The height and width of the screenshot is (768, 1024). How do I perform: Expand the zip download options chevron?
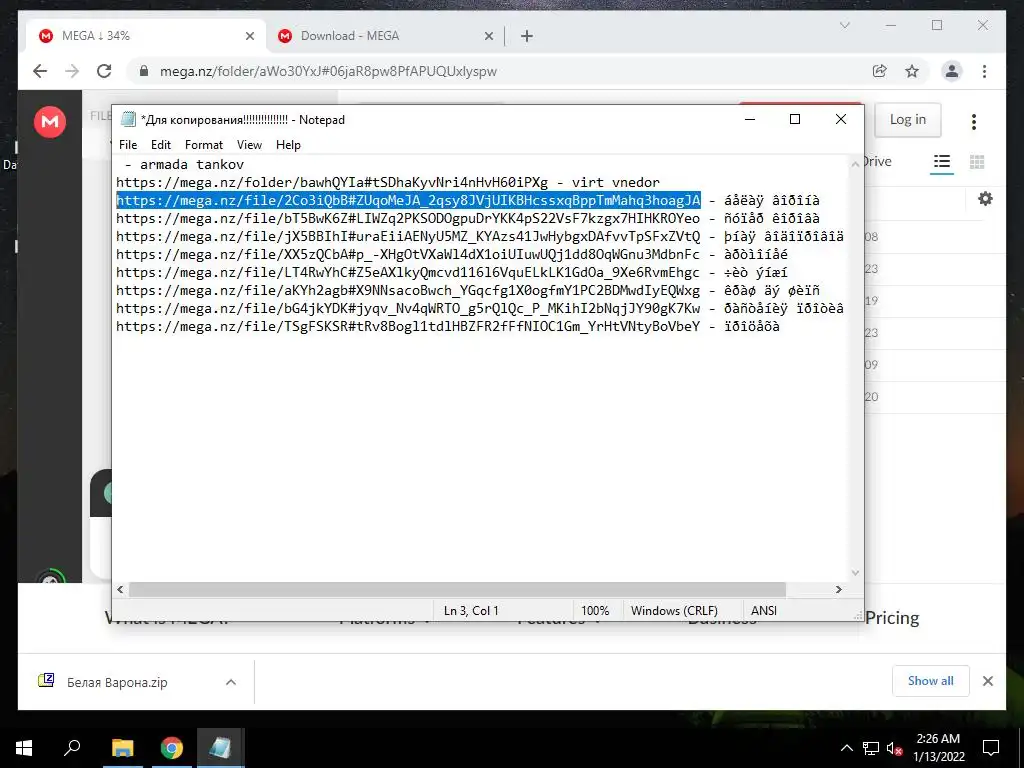pyautogui.click(x=231, y=682)
